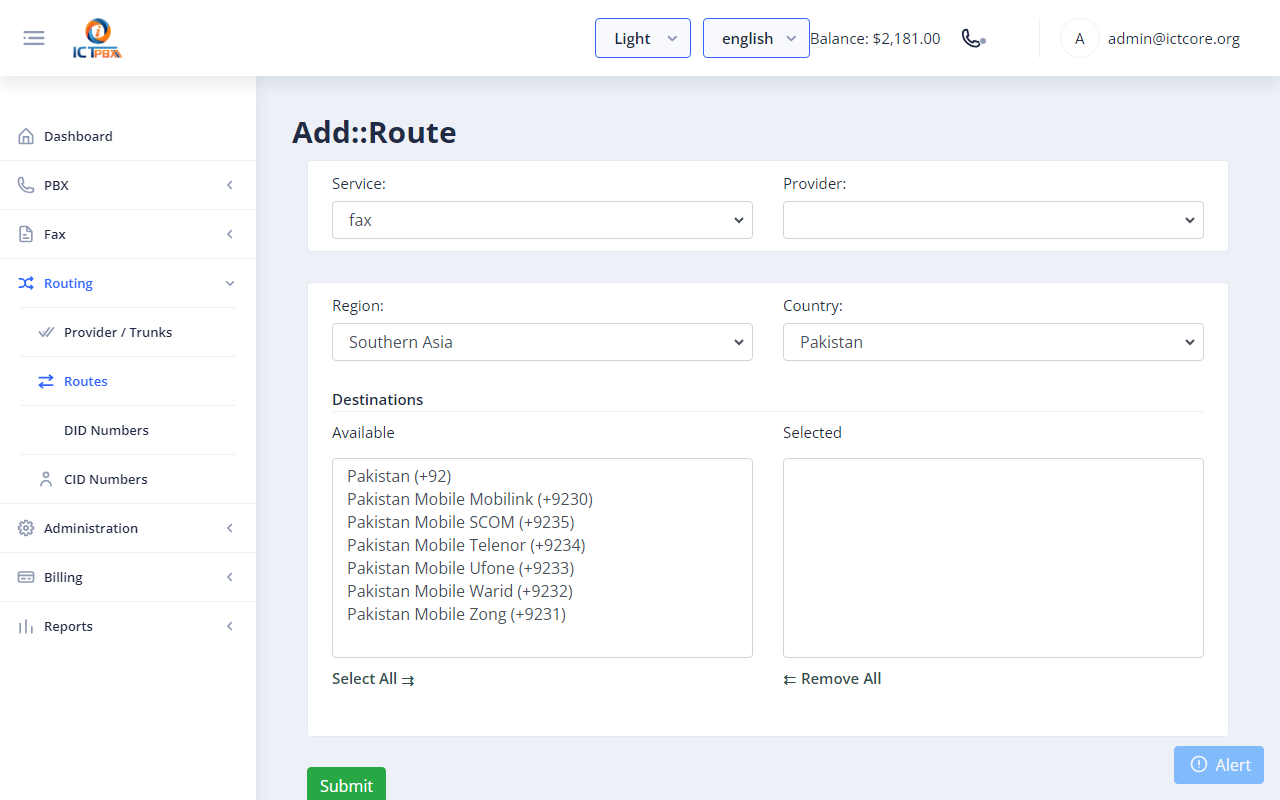Image resolution: width=1280 pixels, height=800 pixels.
Task: Open the phone dialer icon
Action: 973,38
